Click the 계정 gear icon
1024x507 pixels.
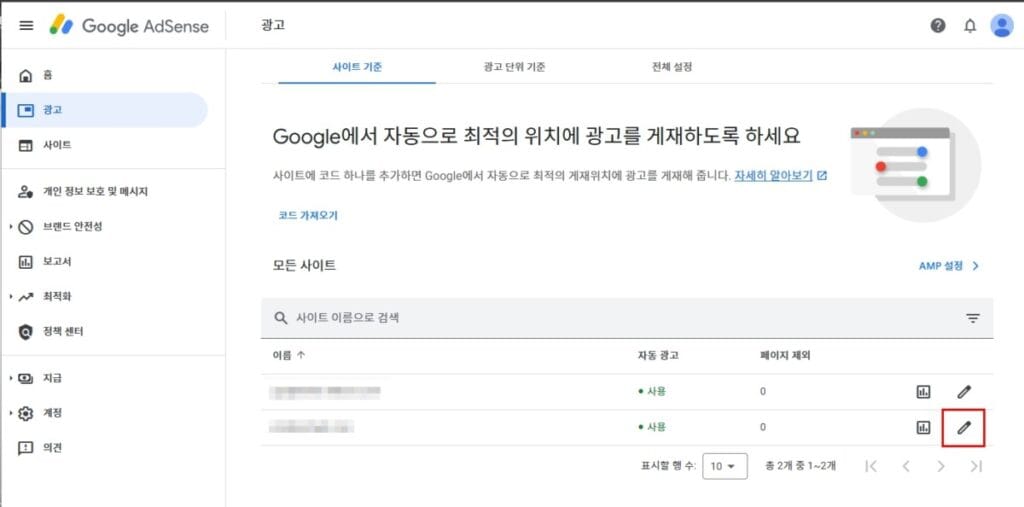25,414
